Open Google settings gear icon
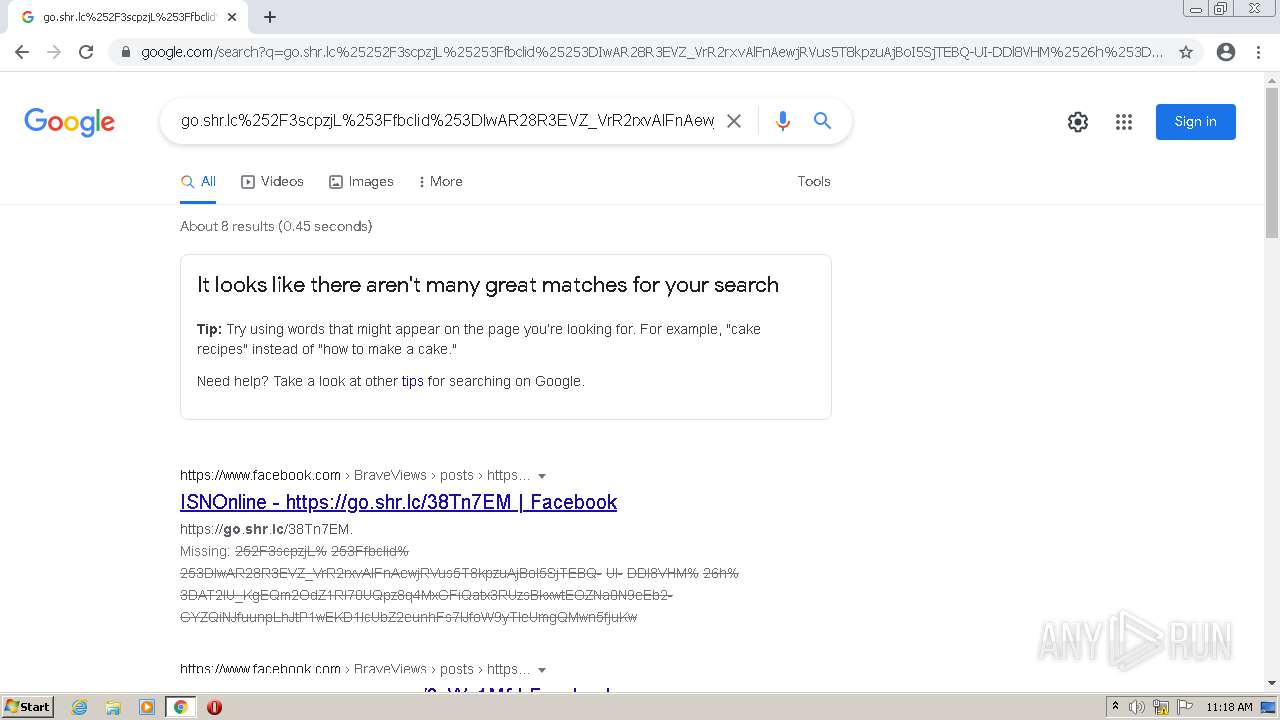Screen dimensions: 1280x720 (1078, 122)
